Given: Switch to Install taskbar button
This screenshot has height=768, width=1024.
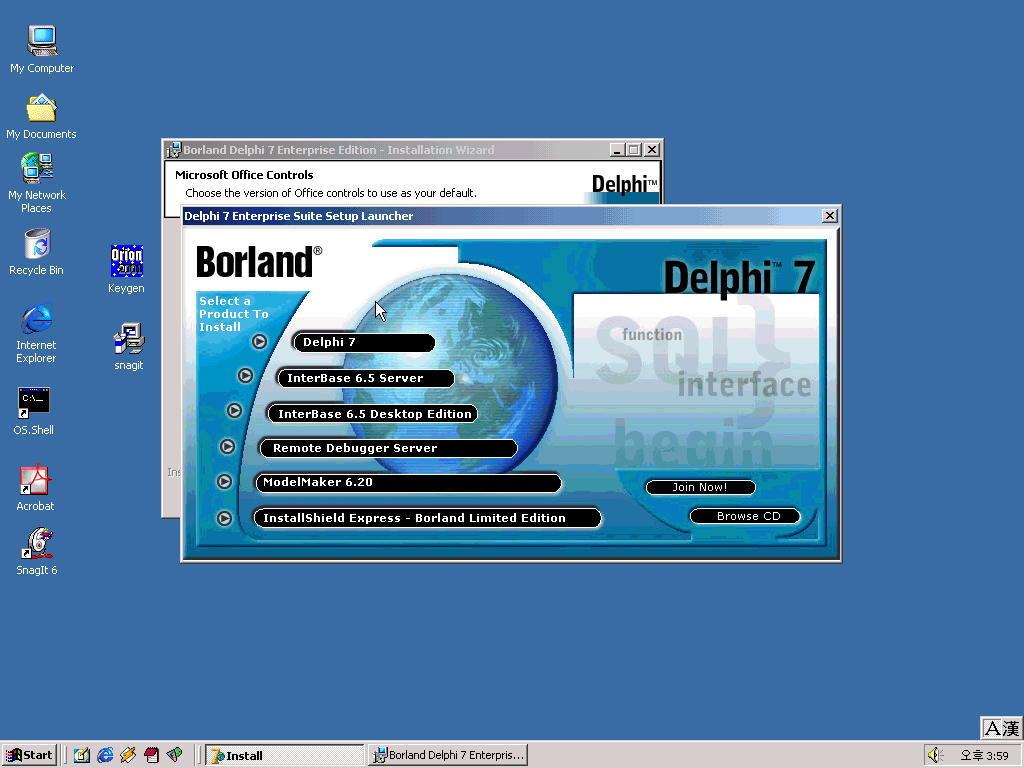Looking at the screenshot, I should tap(284, 755).
